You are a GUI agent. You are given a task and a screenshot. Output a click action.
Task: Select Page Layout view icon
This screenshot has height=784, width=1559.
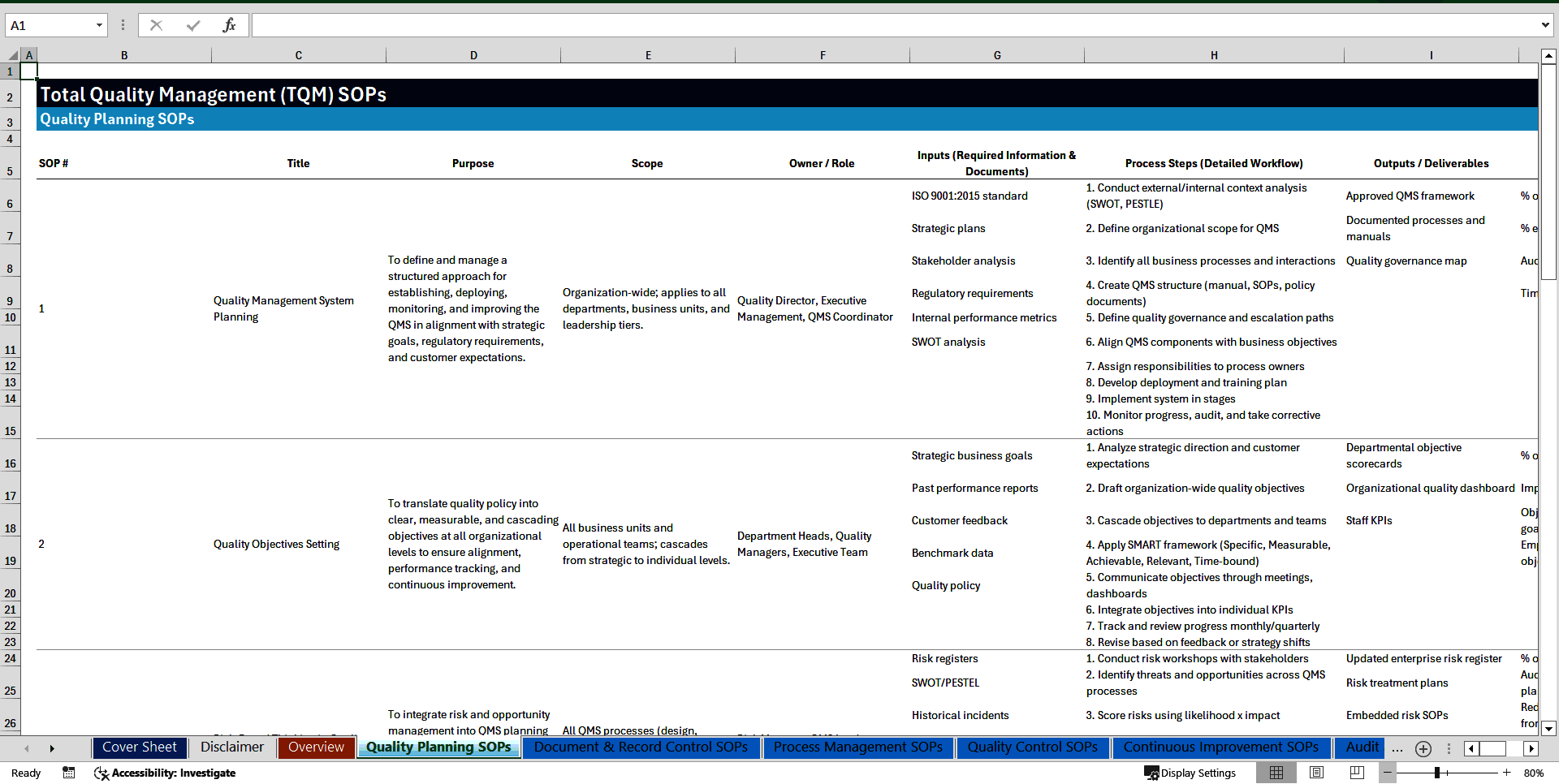point(1317,773)
